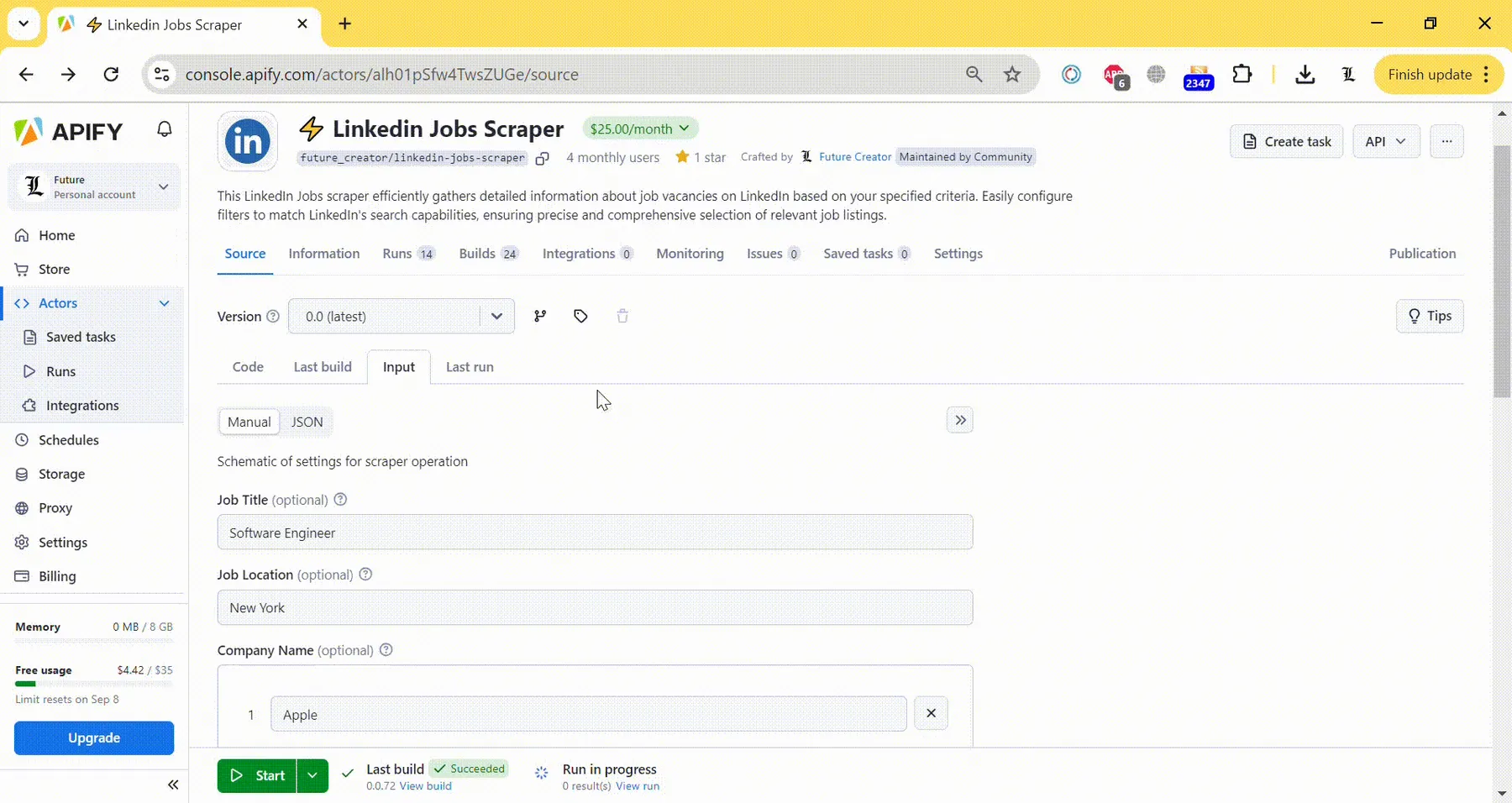Click the green Start button
The width and height of the screenshot is (1512, 803).
(257, 775)
